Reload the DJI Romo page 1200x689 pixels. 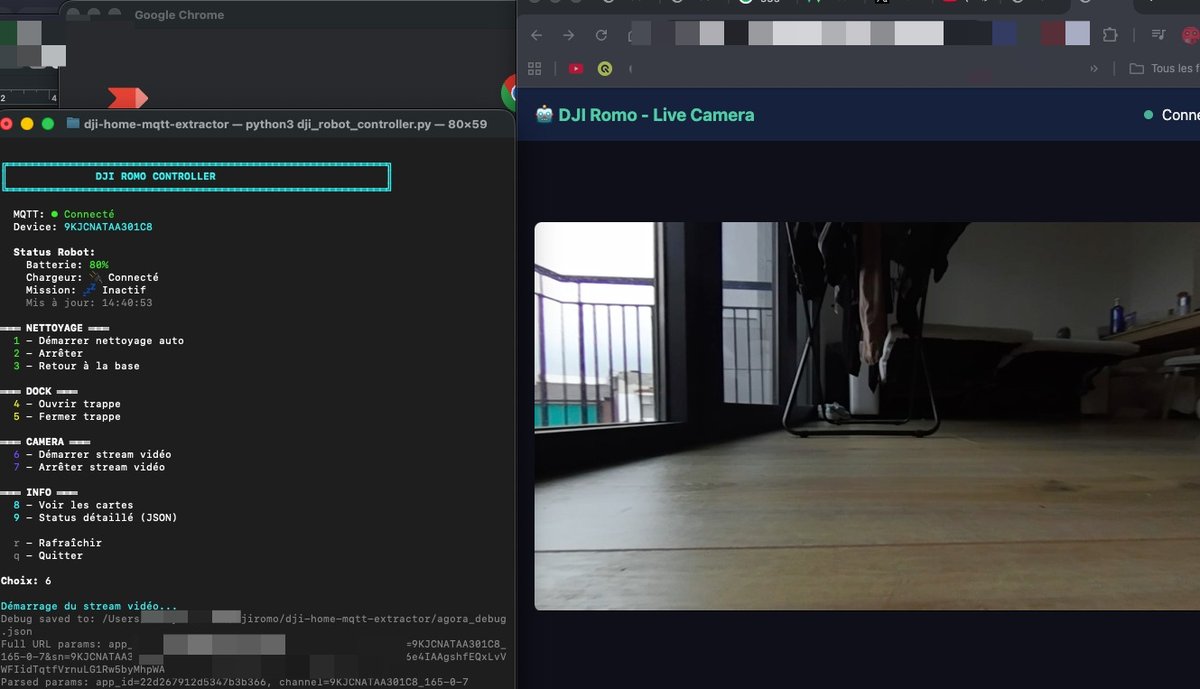coord(601,35)
